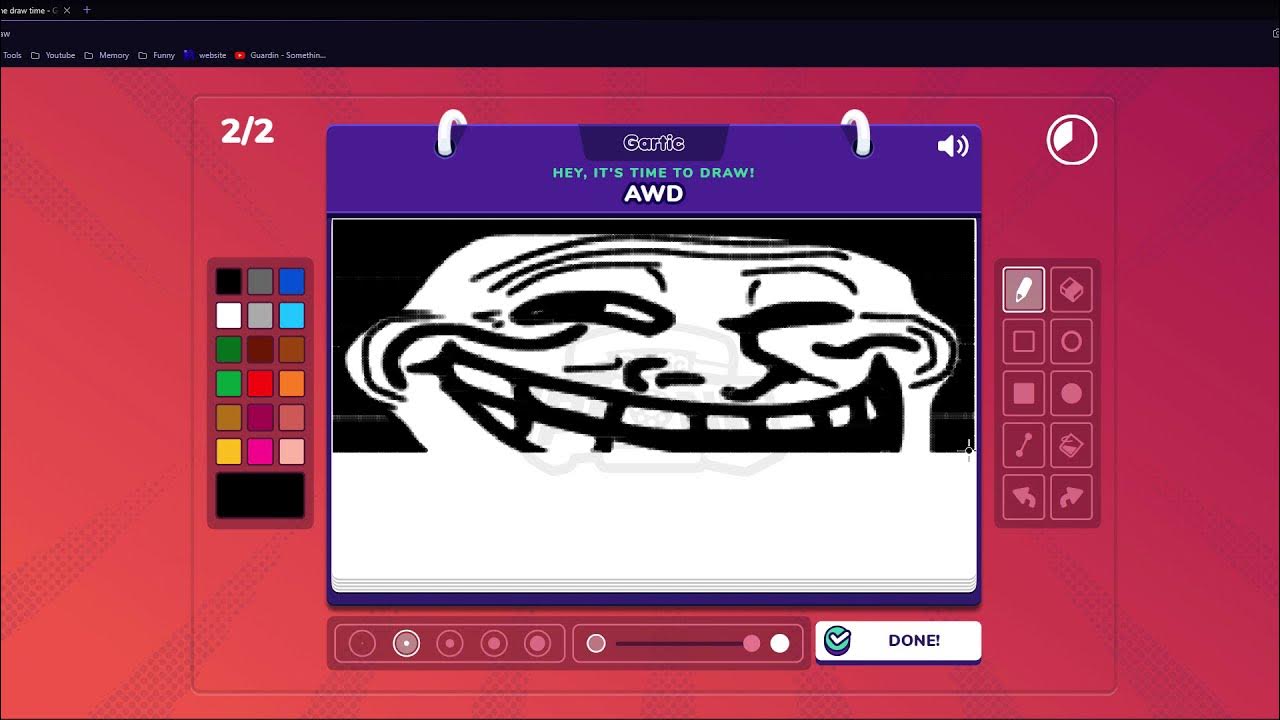Pick the light peach color swatch

click(292, 452)
